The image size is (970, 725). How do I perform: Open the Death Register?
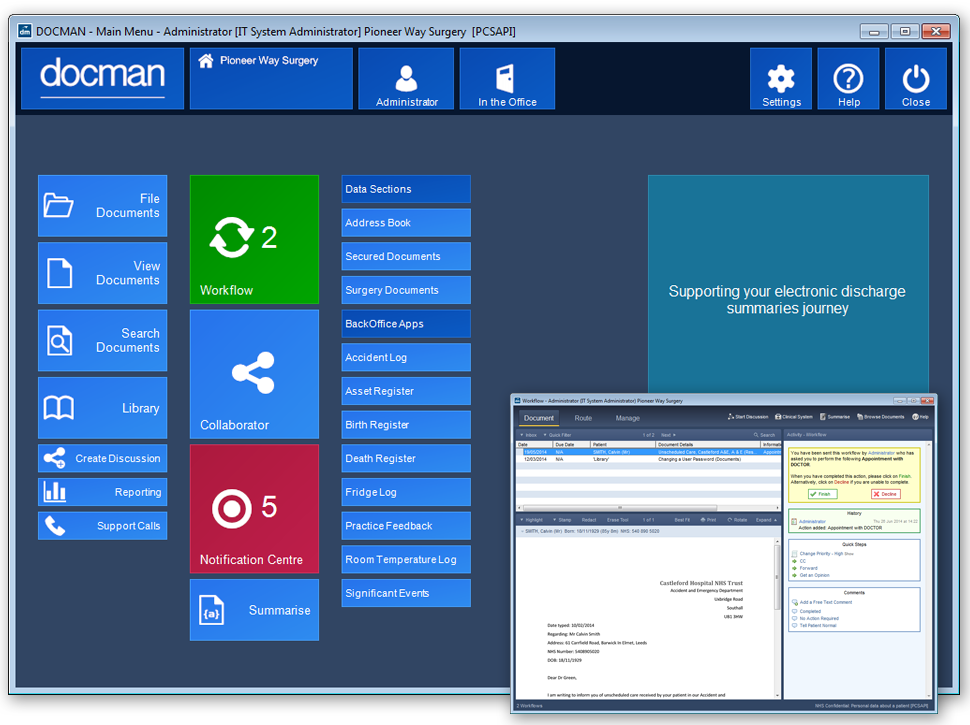pos(406,458)
